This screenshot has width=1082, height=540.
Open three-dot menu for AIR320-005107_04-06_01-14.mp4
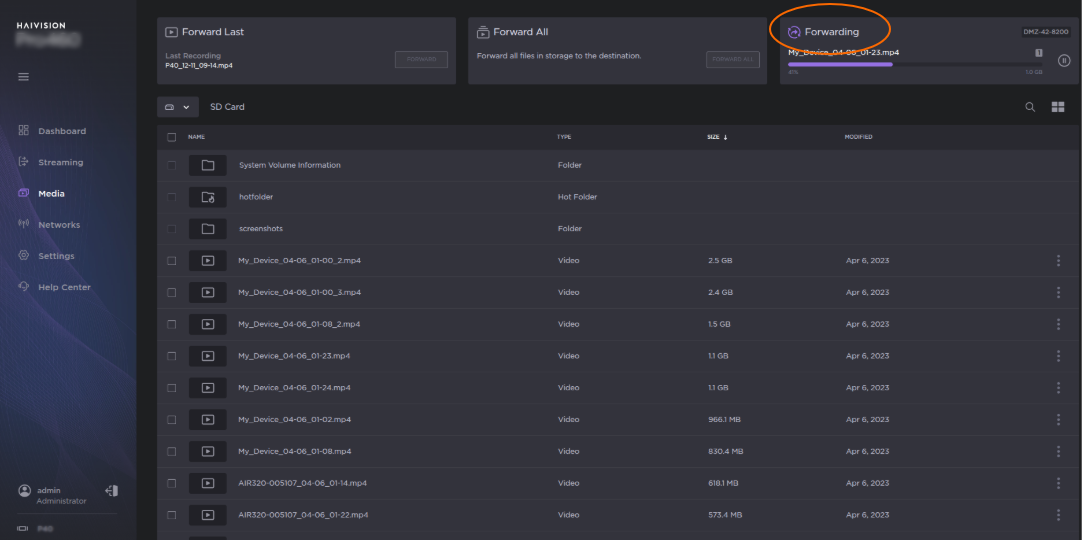(x=1058, y=483)
